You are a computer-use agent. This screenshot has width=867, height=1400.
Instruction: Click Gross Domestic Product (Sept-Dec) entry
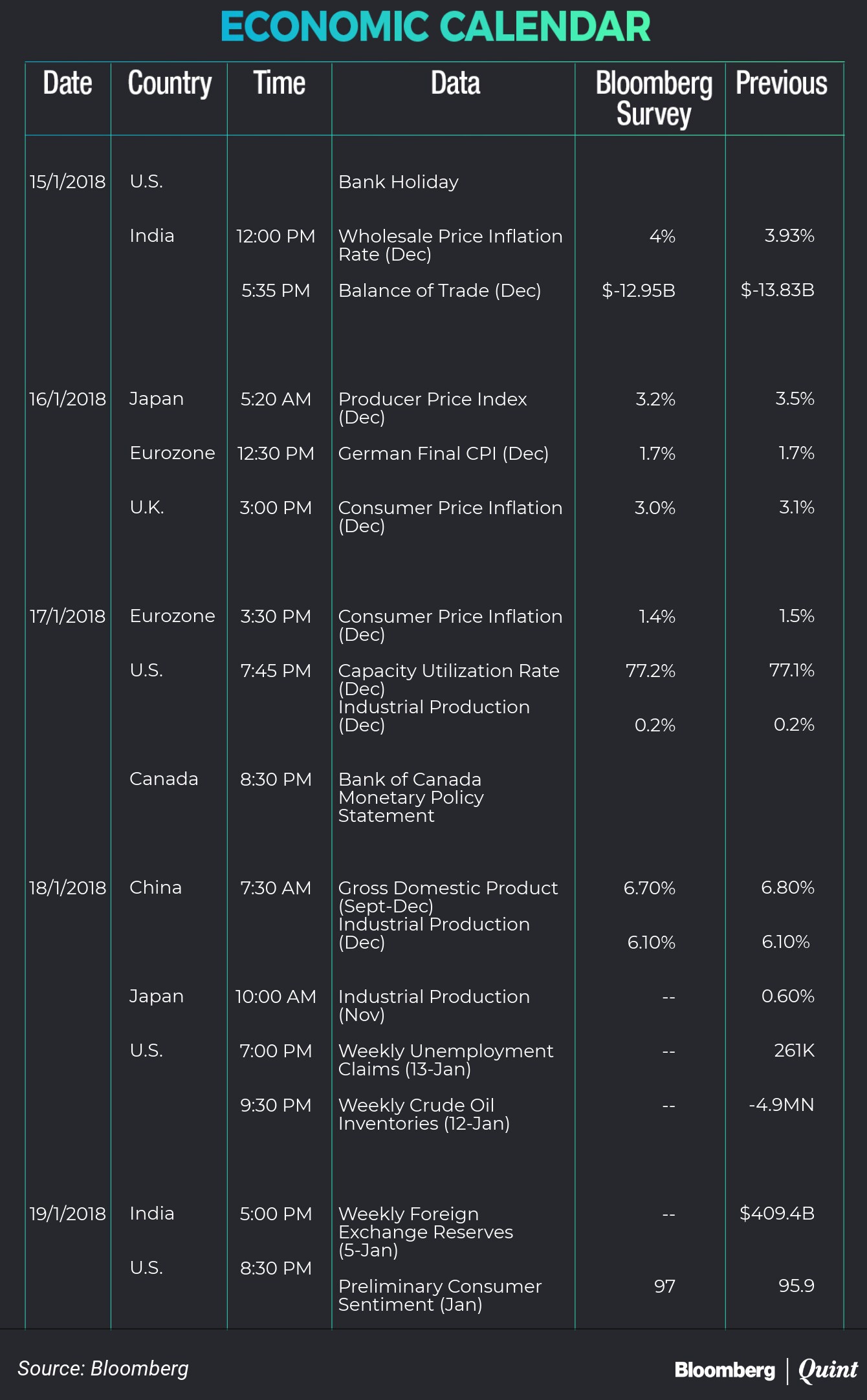point(448,896)
